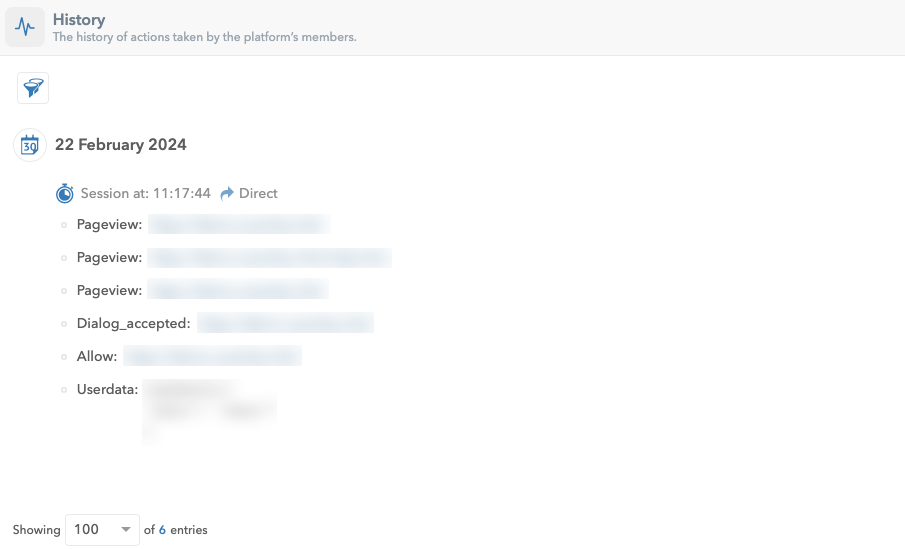
Task: Click the History page title
Action: tap(79, 20)
